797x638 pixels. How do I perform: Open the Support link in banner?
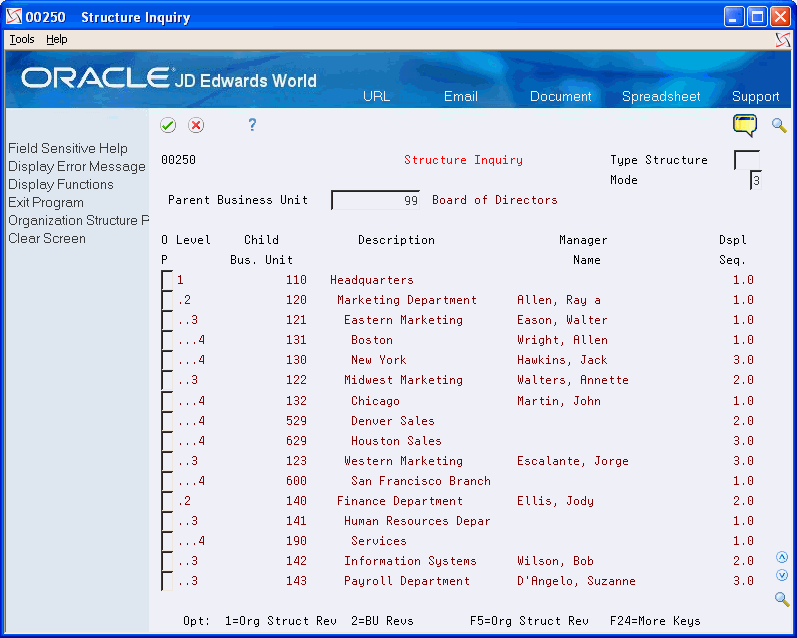(x=755, y=96)
